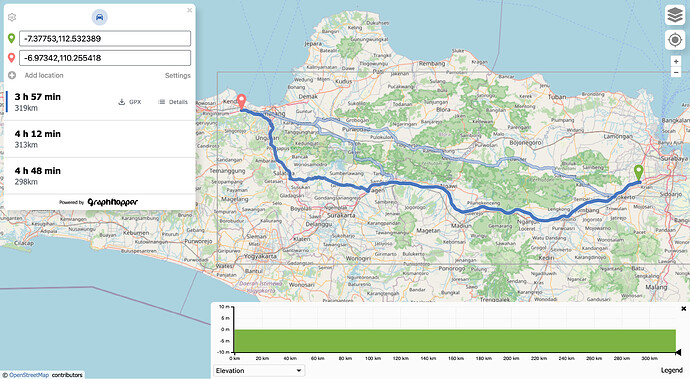Click the Legend label of elevation chart

672,371
